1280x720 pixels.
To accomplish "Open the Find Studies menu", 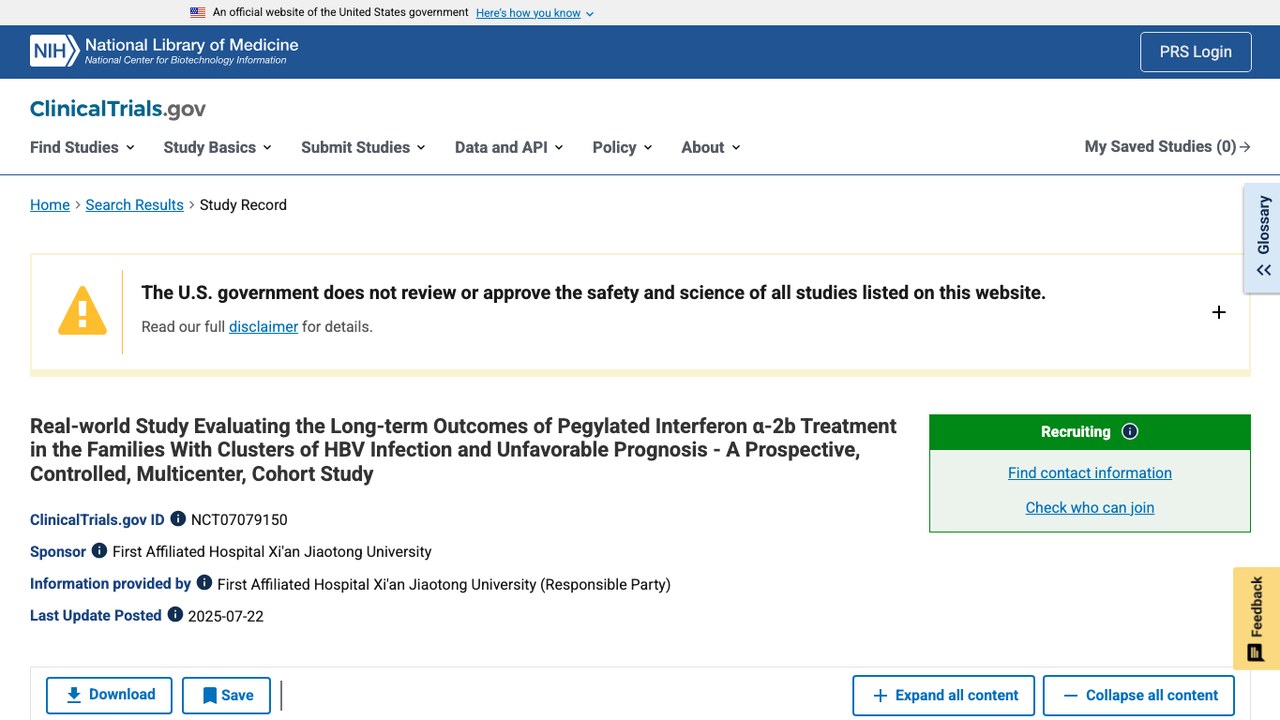I will coord(82,147).
